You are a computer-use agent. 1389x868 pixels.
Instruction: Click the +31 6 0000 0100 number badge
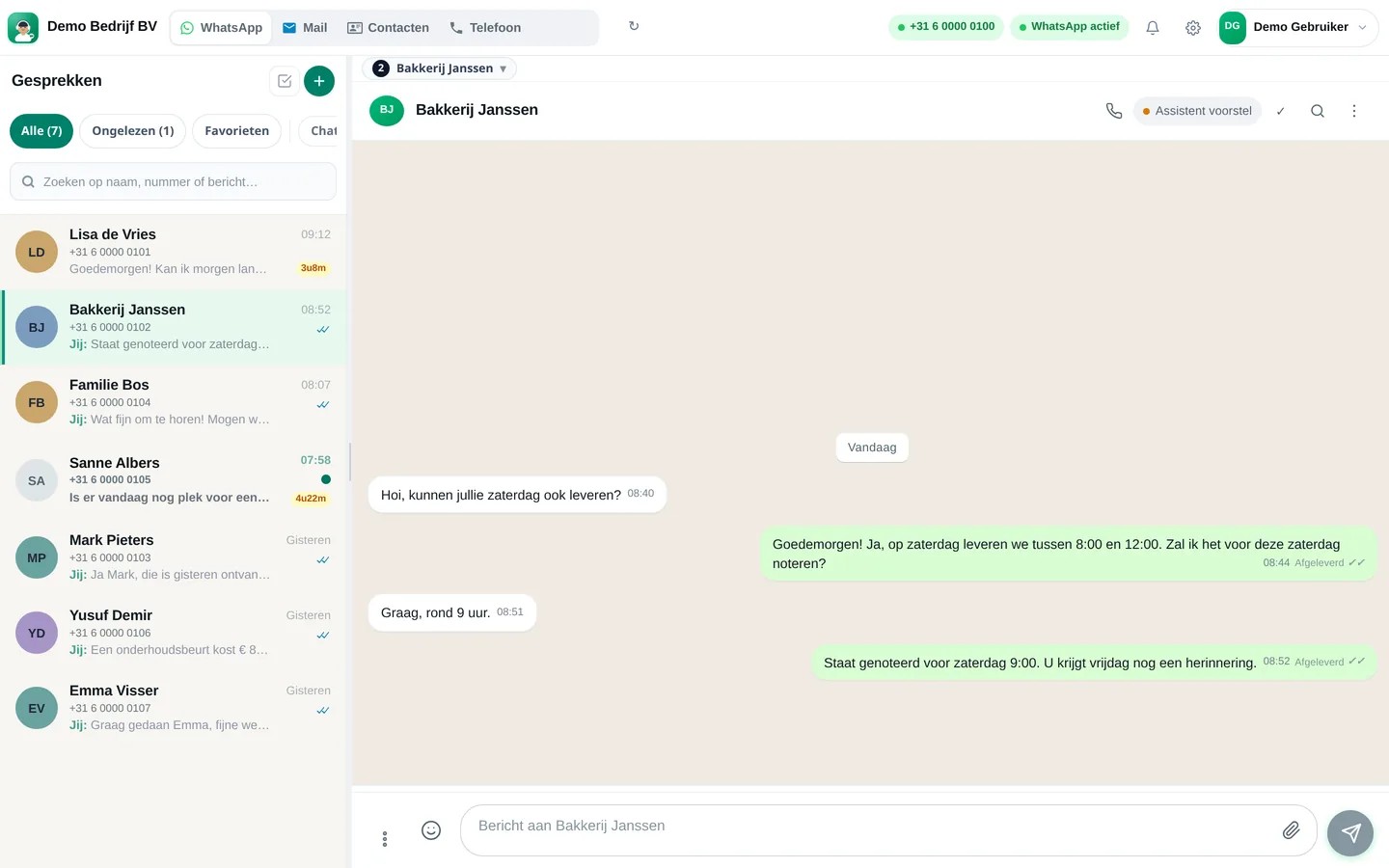coord(946,27)
